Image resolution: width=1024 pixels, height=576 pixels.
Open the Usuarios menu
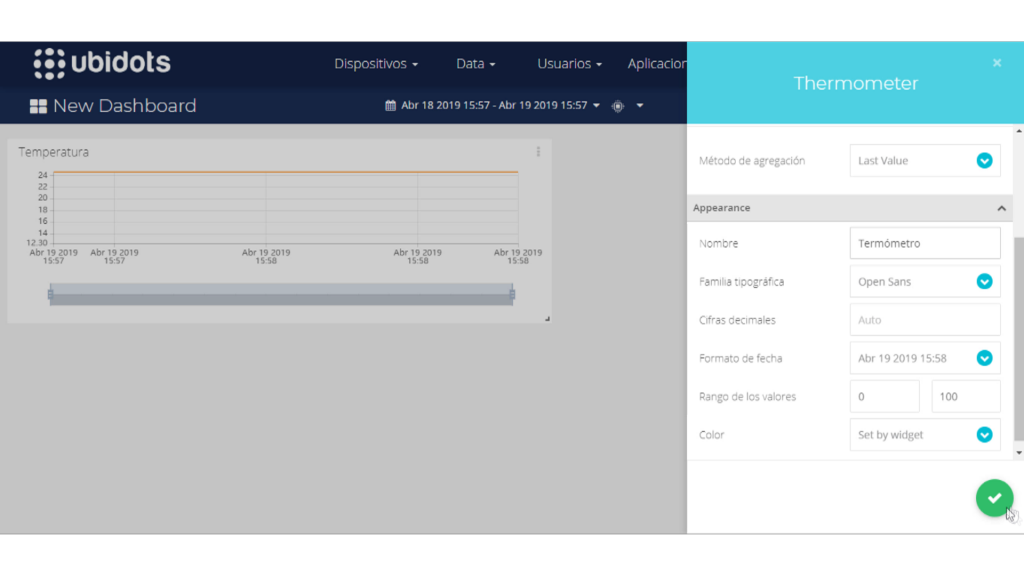coord(569,64)
